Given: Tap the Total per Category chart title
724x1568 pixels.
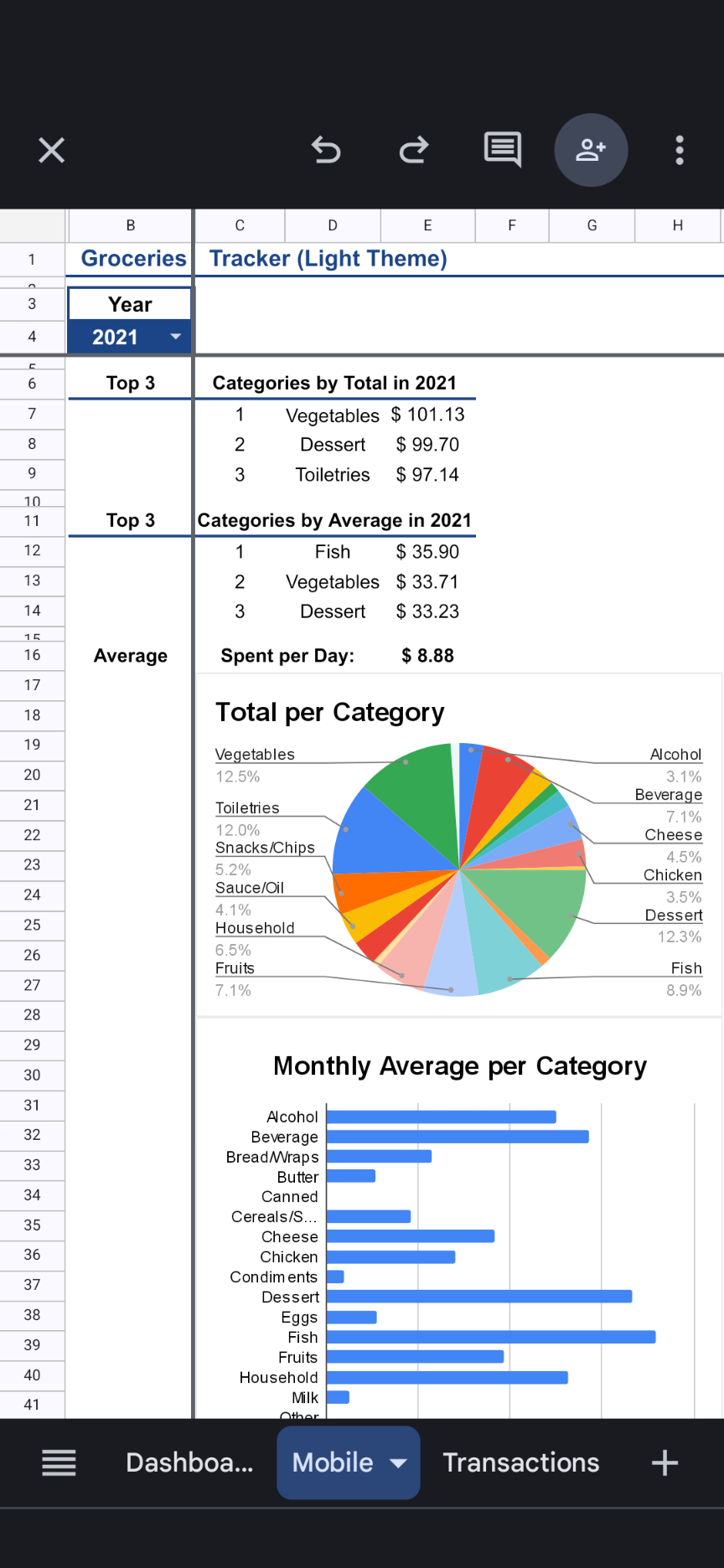Looking at the screenshot, I should [329, 712].
